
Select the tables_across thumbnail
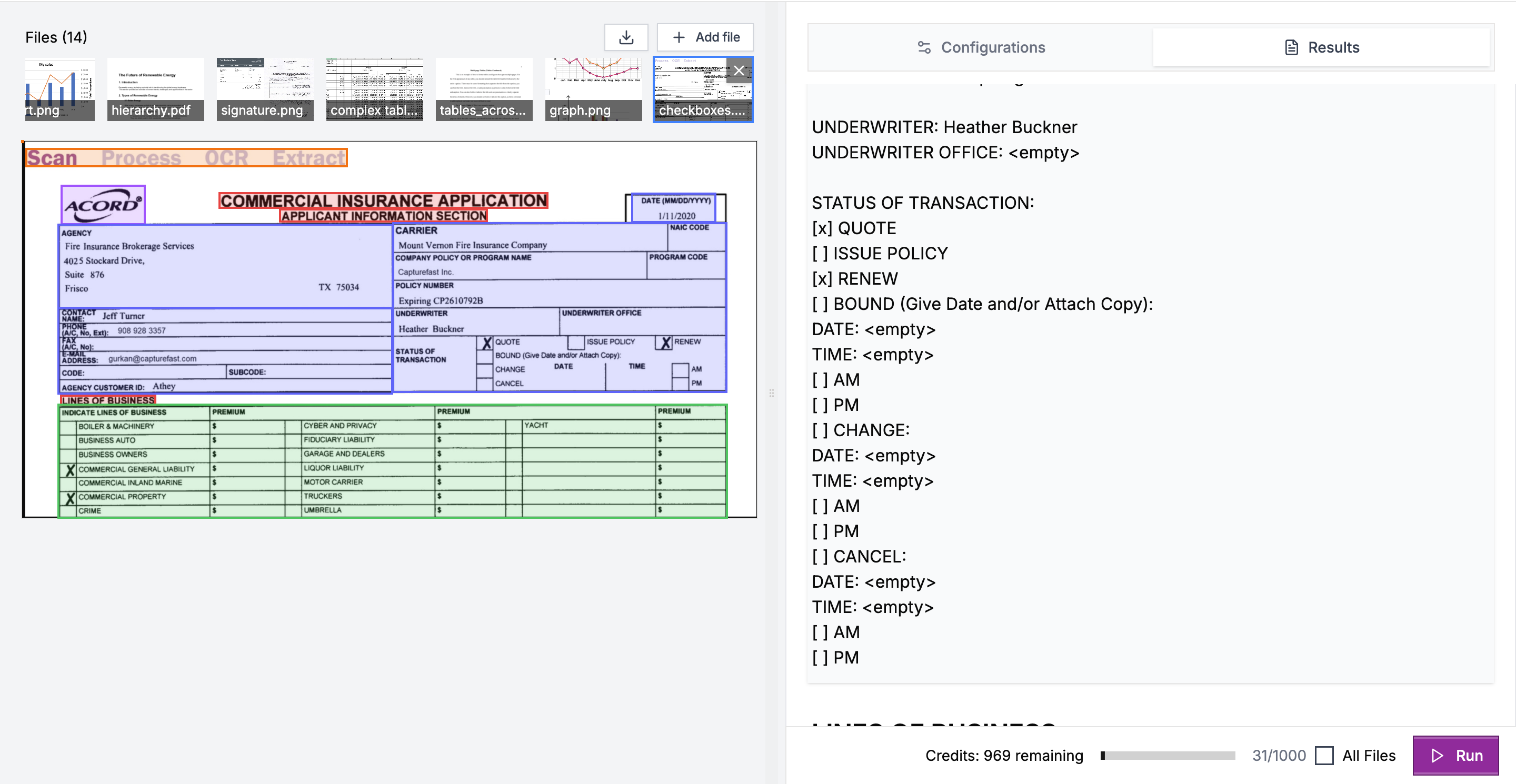(x=483, y=88)
